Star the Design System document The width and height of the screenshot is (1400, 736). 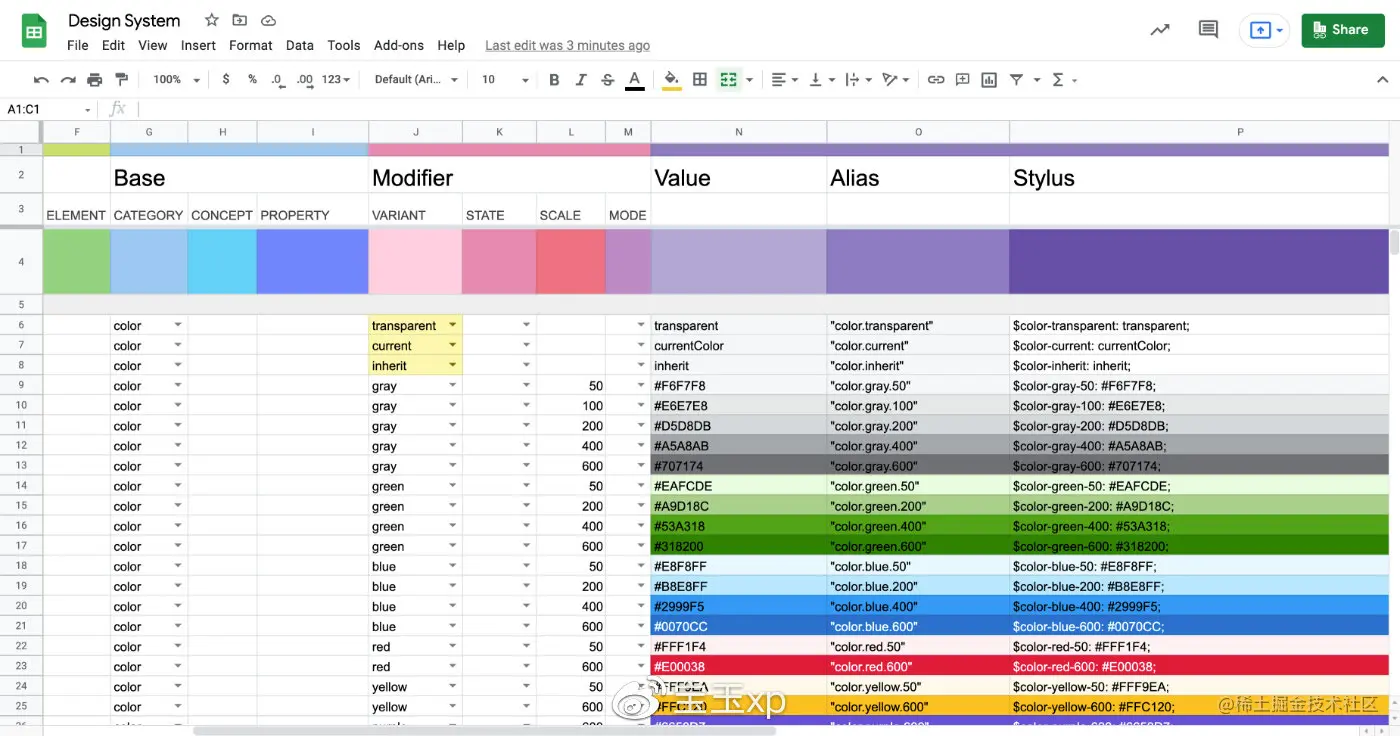[x=211, y=20]
